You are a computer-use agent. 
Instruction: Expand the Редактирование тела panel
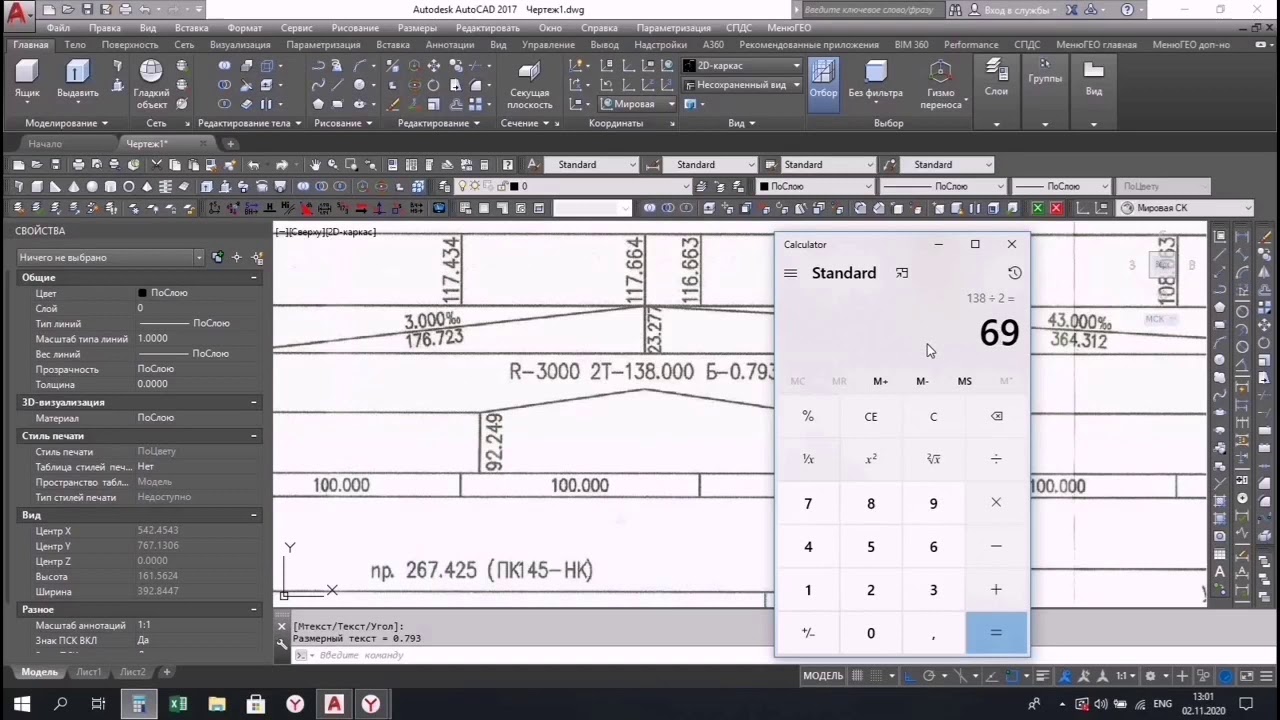click(x=249, y=123)
